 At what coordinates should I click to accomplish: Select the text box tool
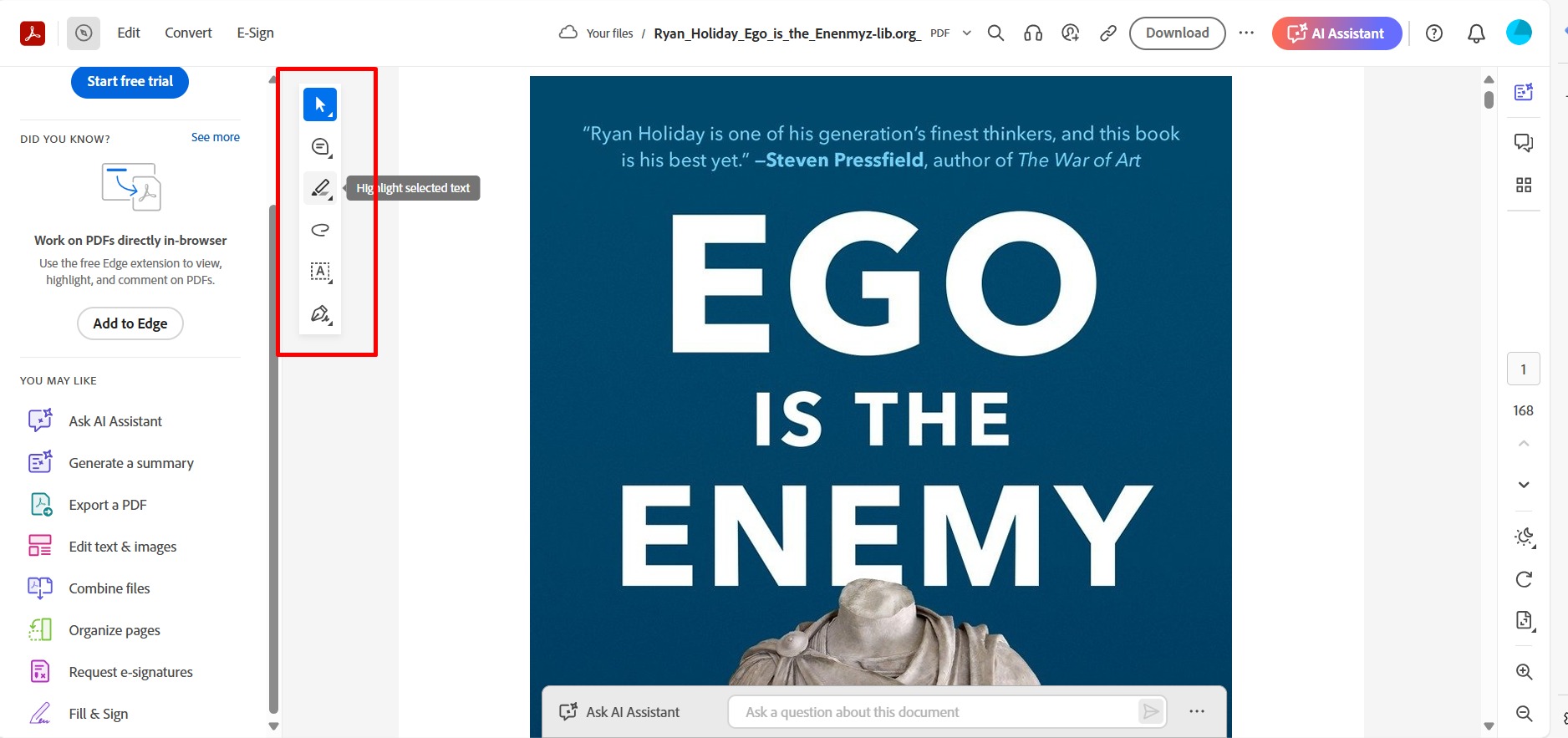point(320,272)
